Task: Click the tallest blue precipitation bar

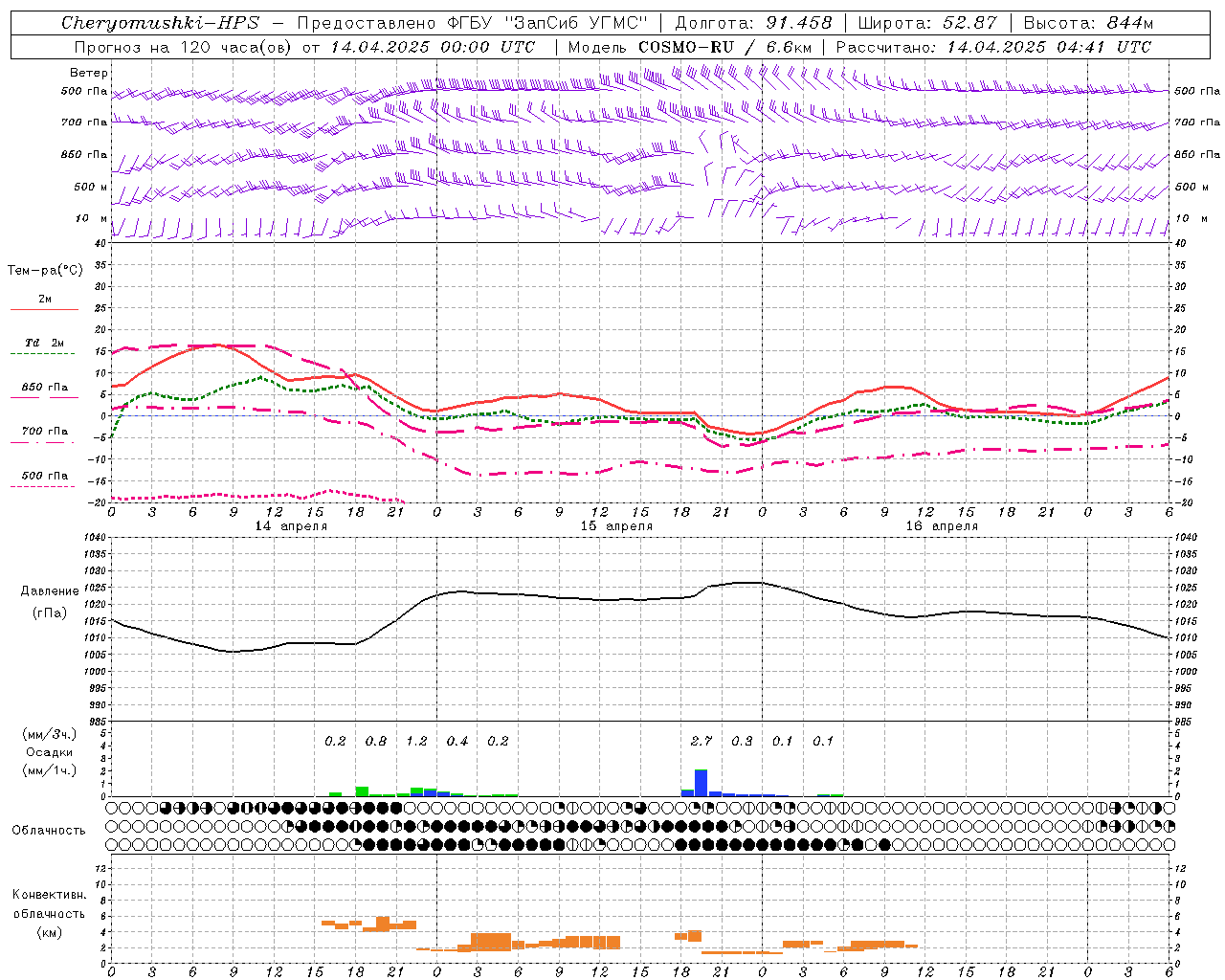Action: [701, 783]
